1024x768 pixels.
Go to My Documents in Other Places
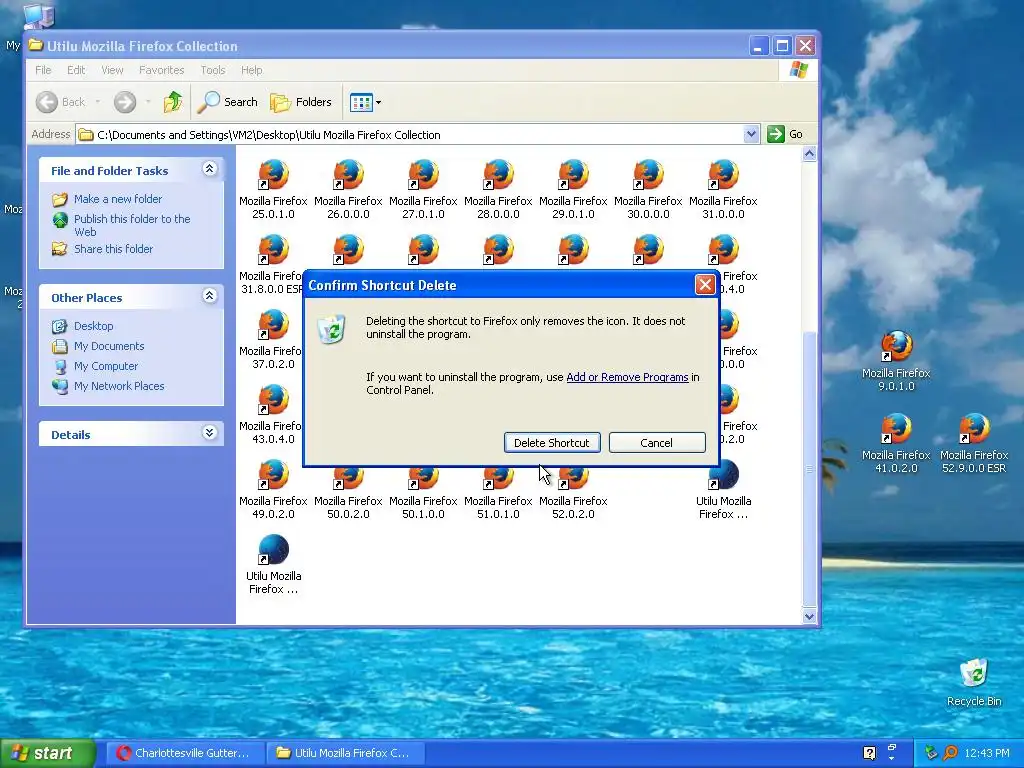pyautogui.click(x=109, y=346)
